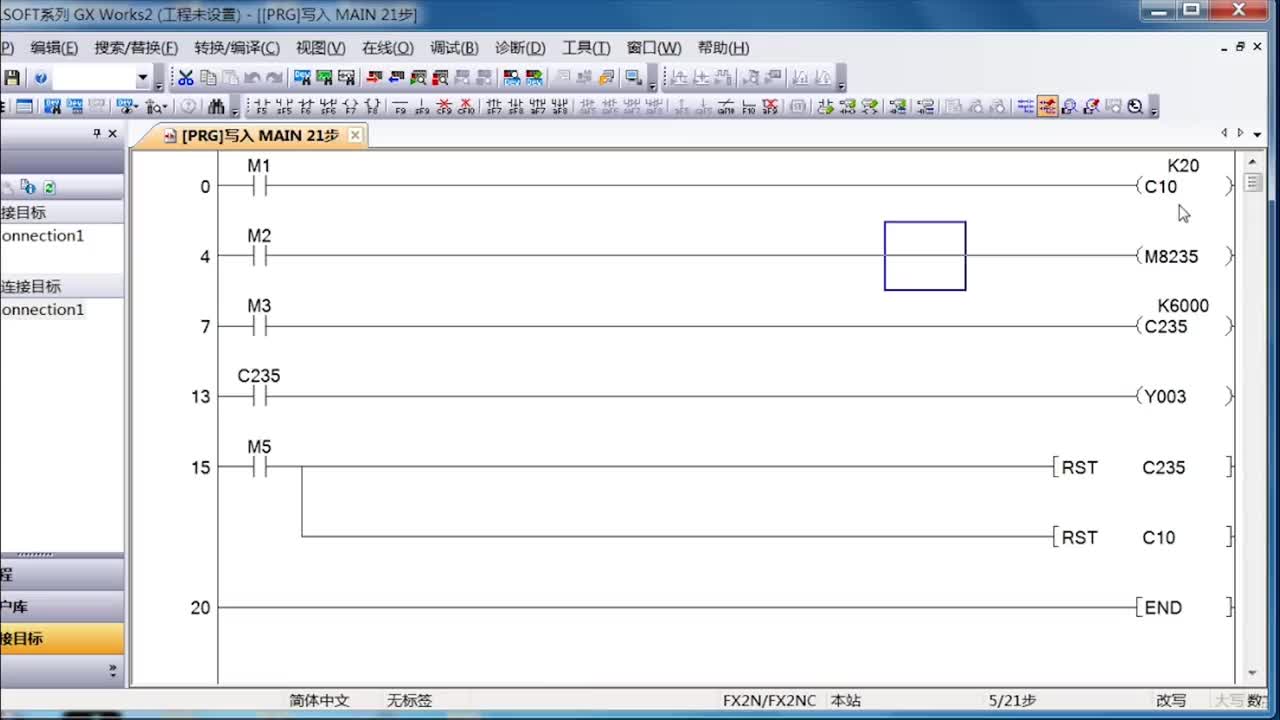Expand the navigation pane bottom chevron
The height and width of the screenshot is (720, 1280).
[x=112, y=669]
